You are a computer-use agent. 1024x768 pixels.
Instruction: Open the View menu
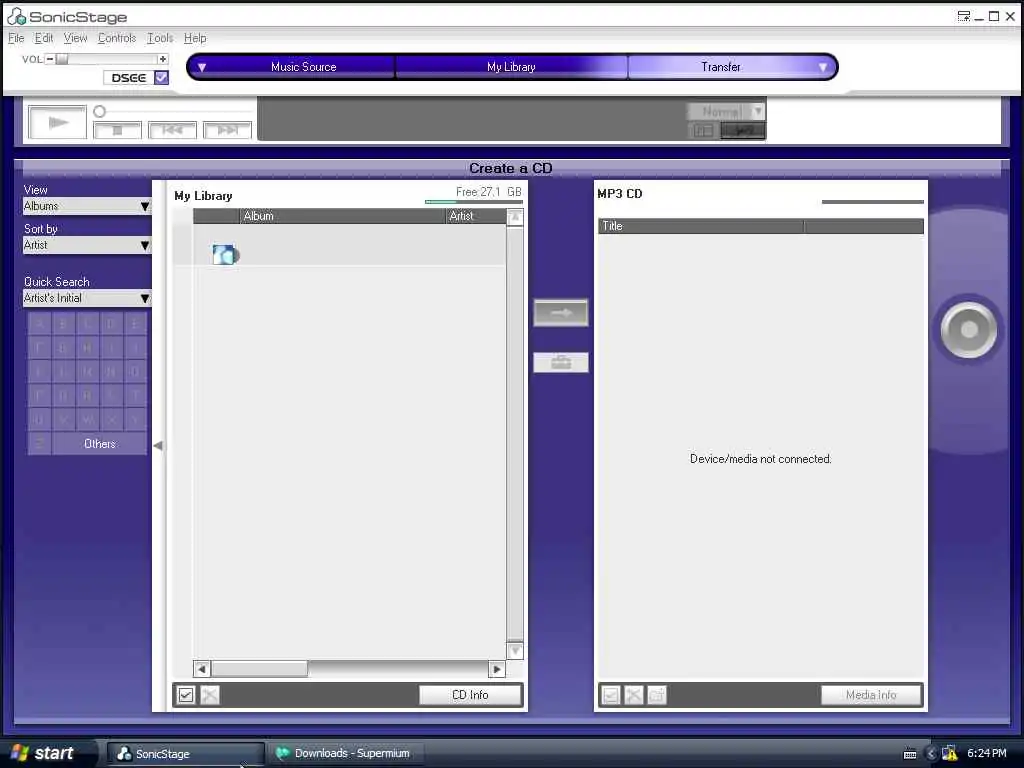(x=76, y=38)
